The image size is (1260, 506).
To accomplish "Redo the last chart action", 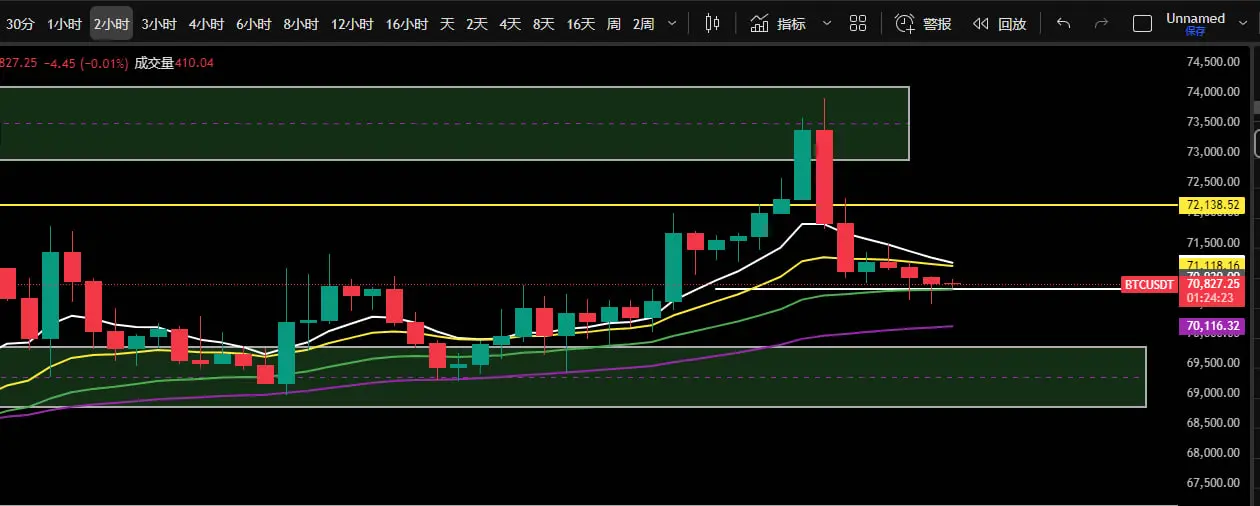I will [1101, 23].
